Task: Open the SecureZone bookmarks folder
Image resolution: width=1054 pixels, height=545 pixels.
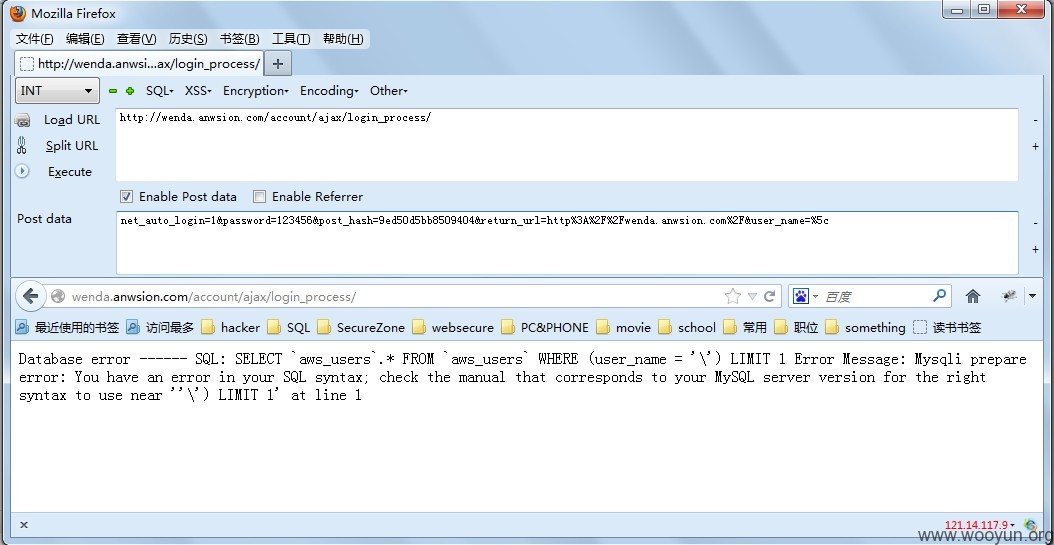Action: point(361,327)
